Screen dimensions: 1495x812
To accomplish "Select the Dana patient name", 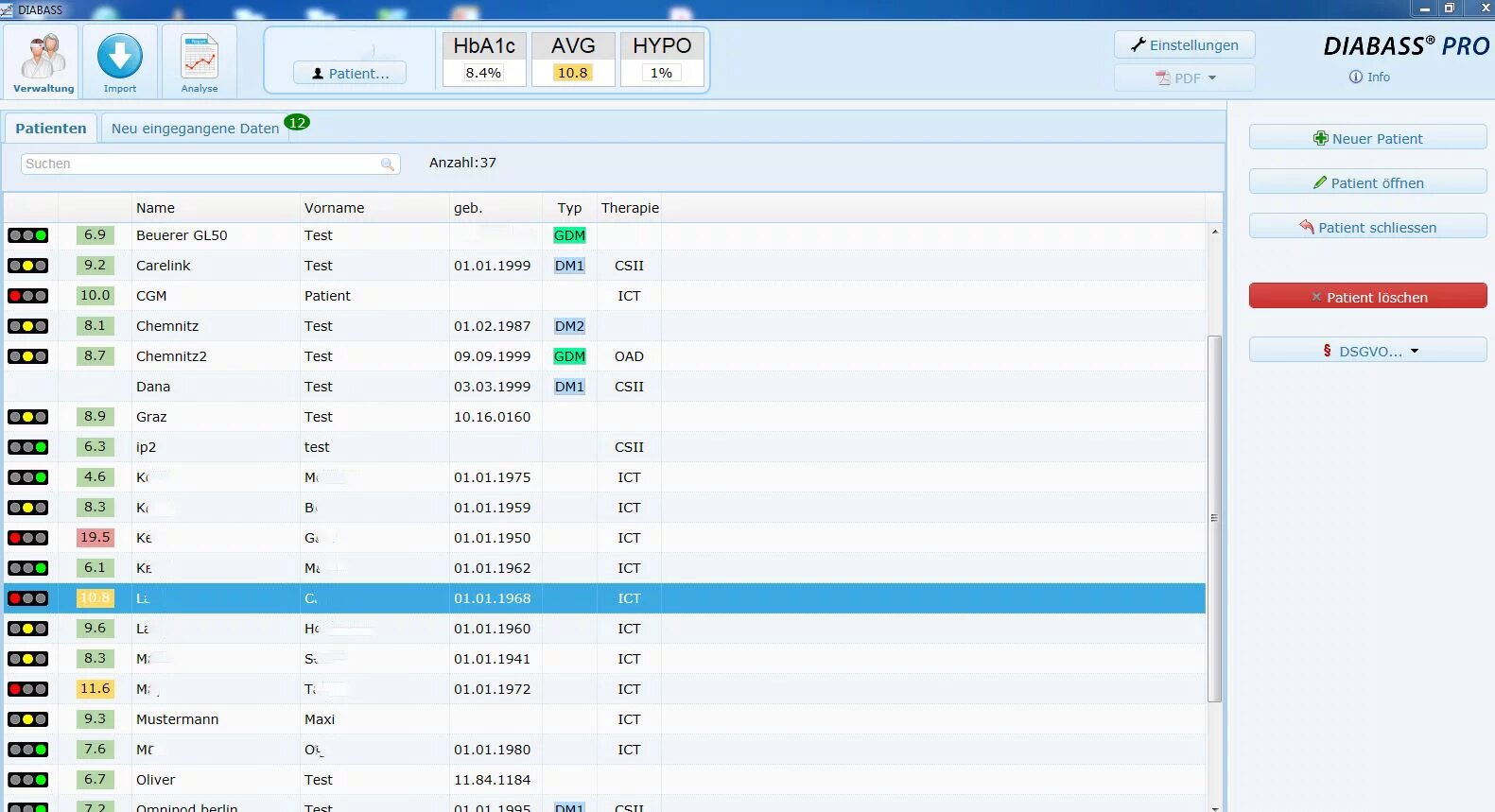I will [x=153, y=387].
